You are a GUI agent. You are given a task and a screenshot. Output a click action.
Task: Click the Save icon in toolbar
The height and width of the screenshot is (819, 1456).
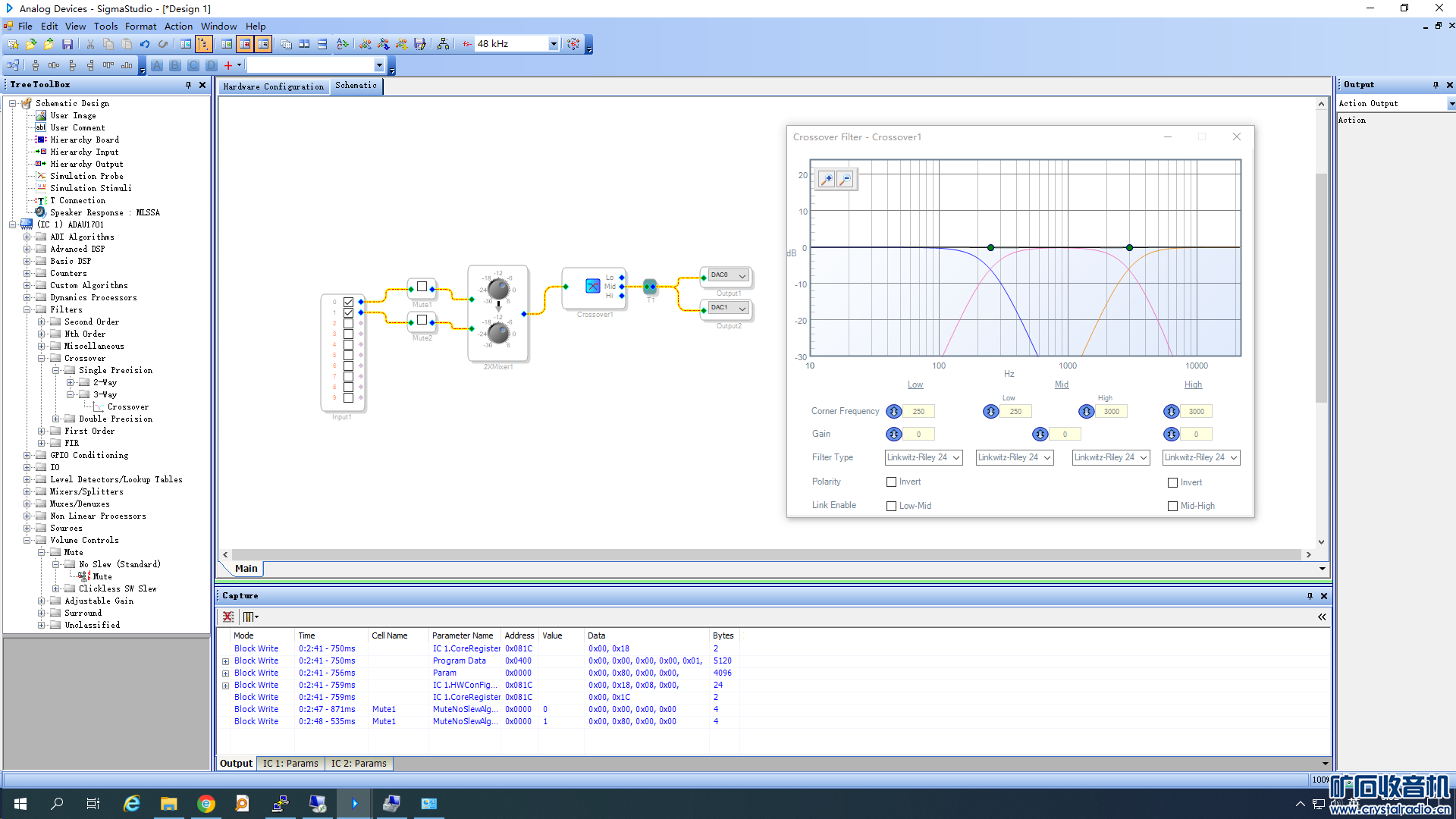[x=67, y=45]
